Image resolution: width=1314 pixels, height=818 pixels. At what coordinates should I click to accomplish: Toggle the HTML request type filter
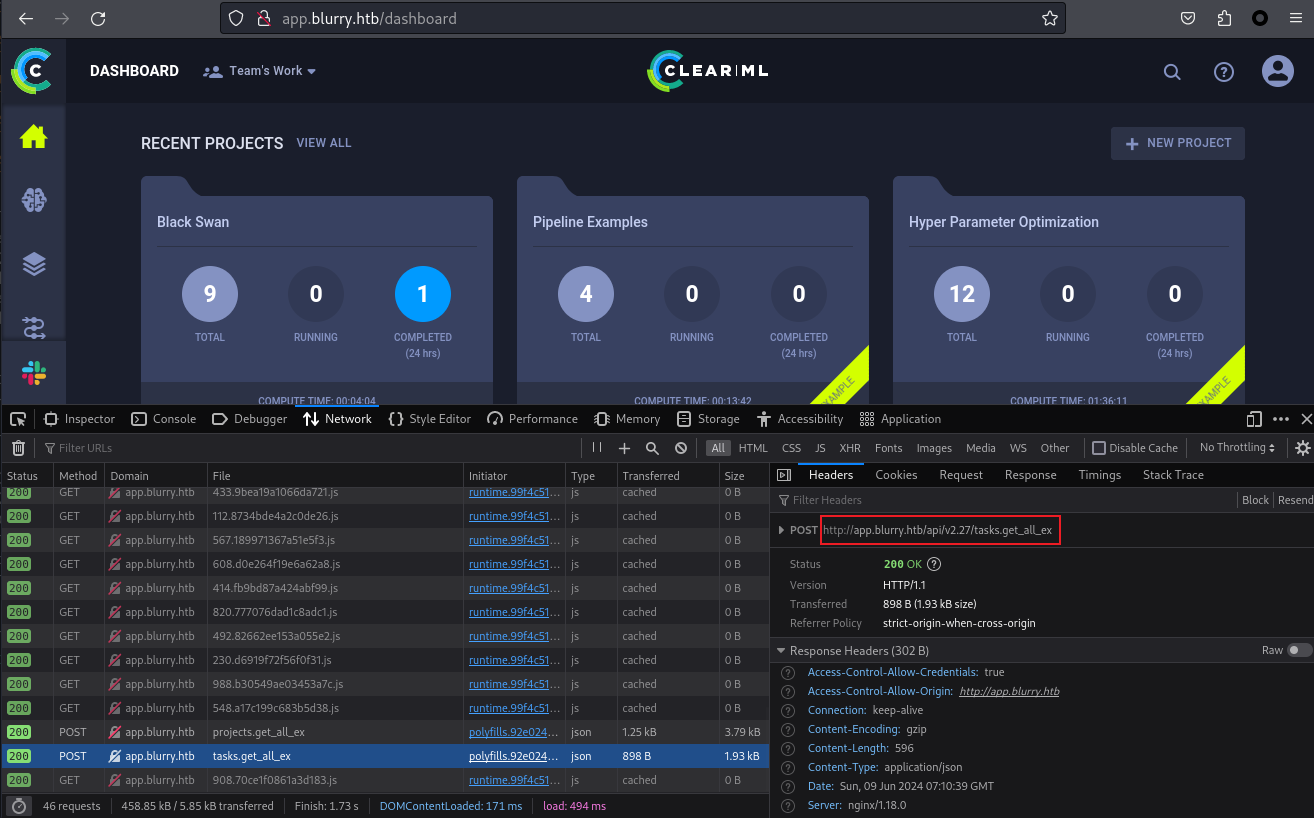point(753,448)
